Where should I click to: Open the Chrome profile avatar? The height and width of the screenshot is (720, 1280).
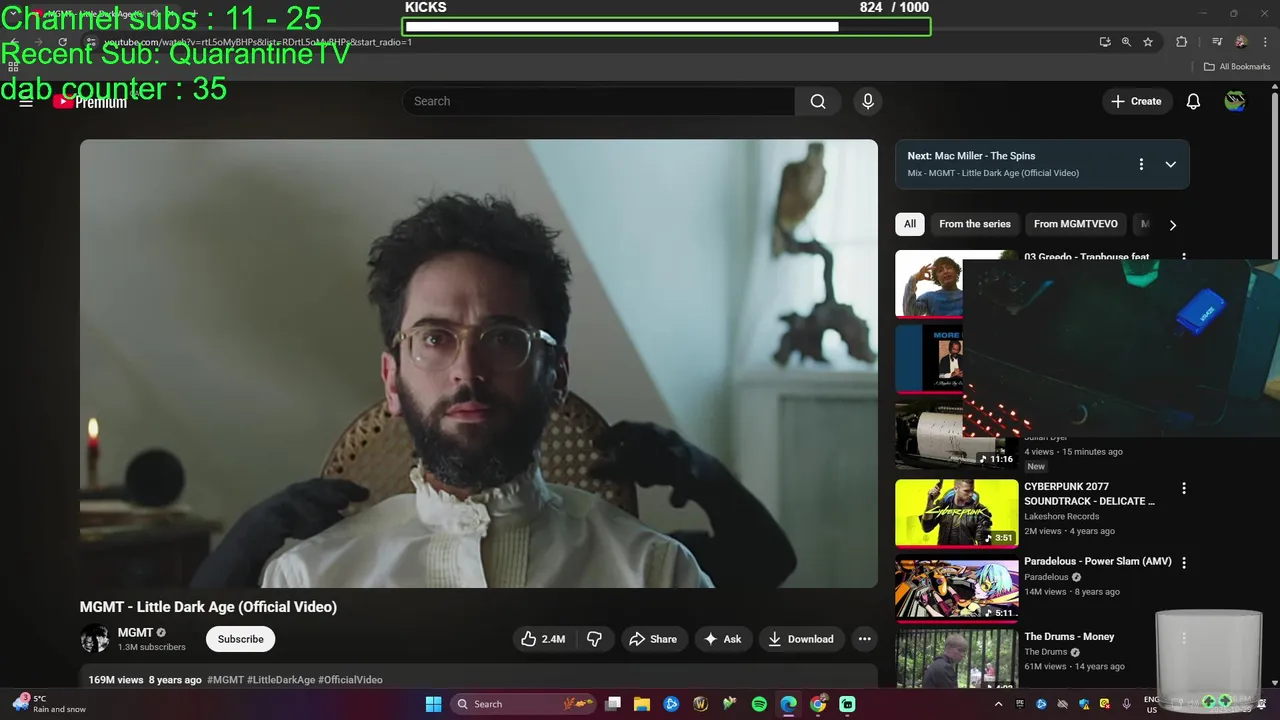[x=1241, y=42]
